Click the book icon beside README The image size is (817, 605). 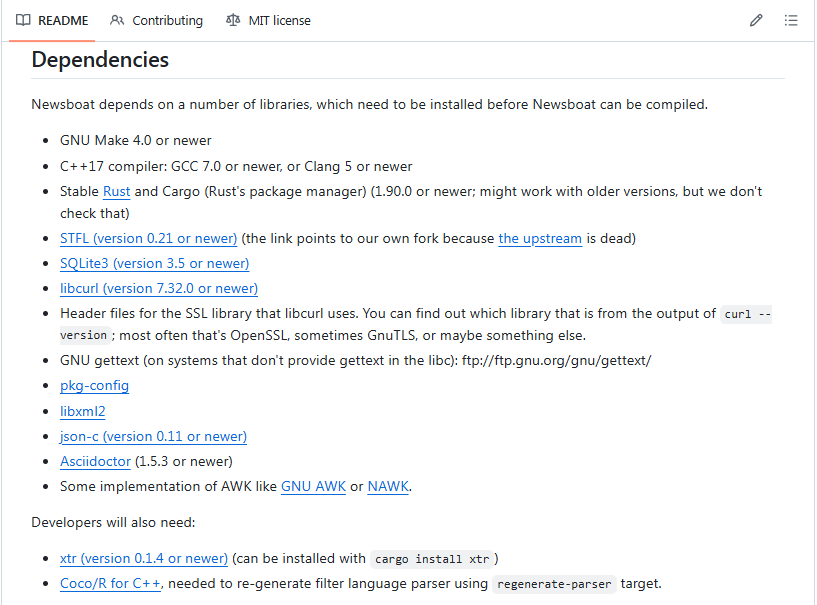(22, 20)
